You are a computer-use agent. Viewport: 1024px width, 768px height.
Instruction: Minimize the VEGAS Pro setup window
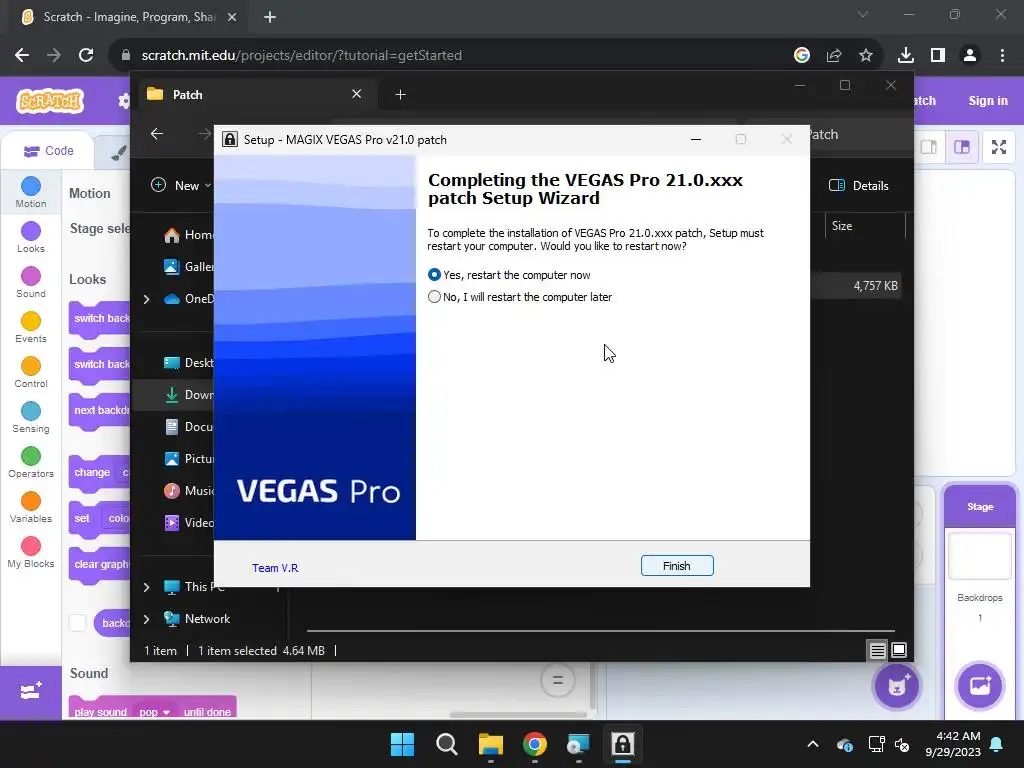click(x=696, y=139)
